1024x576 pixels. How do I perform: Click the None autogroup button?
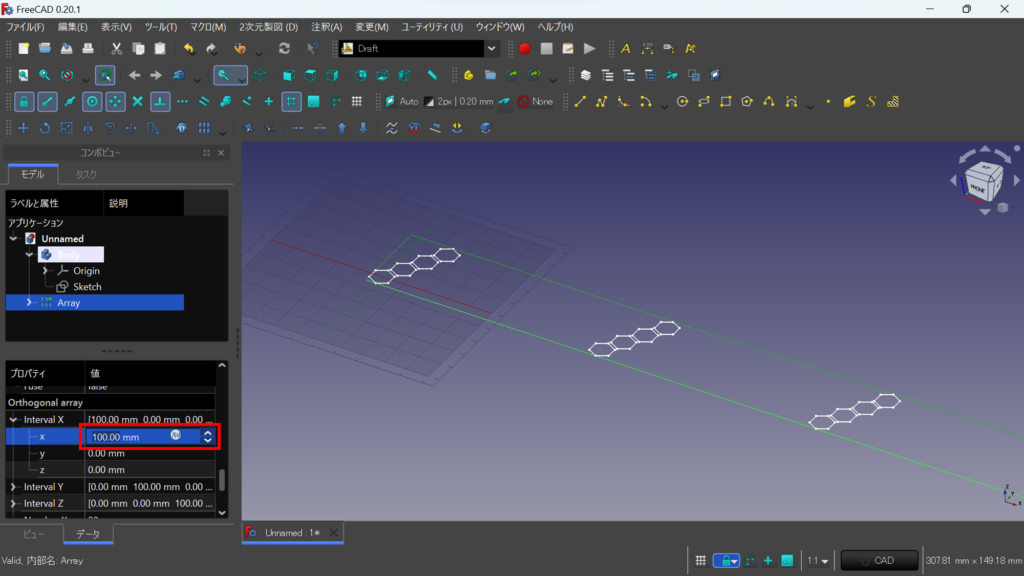click(536, 101)
